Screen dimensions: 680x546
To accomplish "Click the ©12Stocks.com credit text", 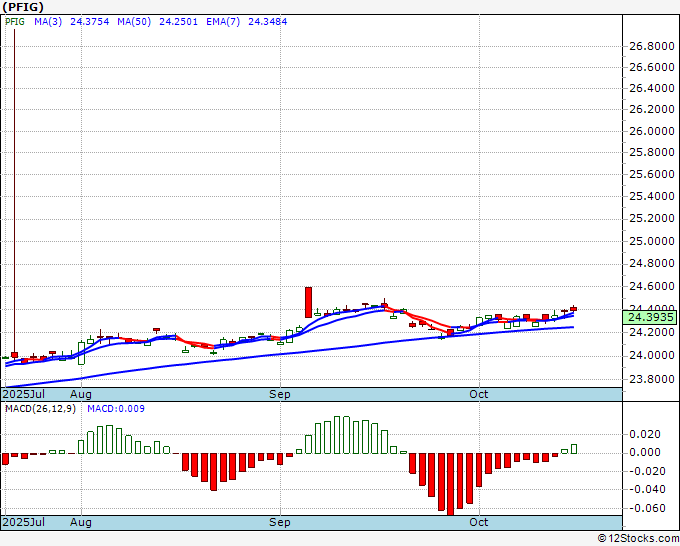I will point(638,539).
